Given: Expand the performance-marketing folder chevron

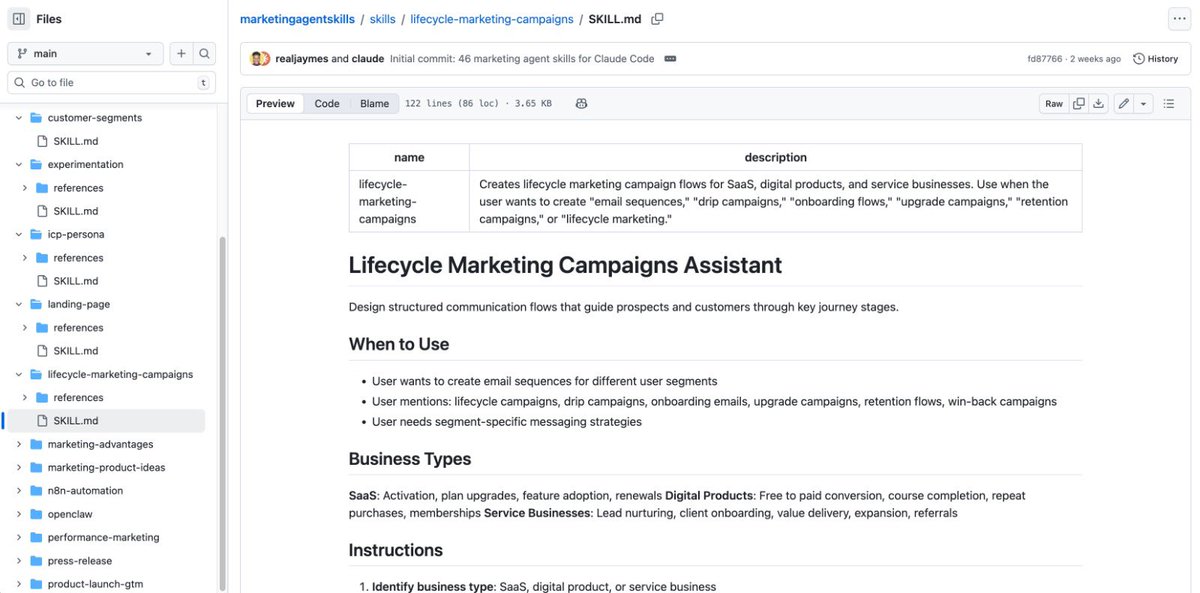Looking at the screenshot, I should pos(18,537).
